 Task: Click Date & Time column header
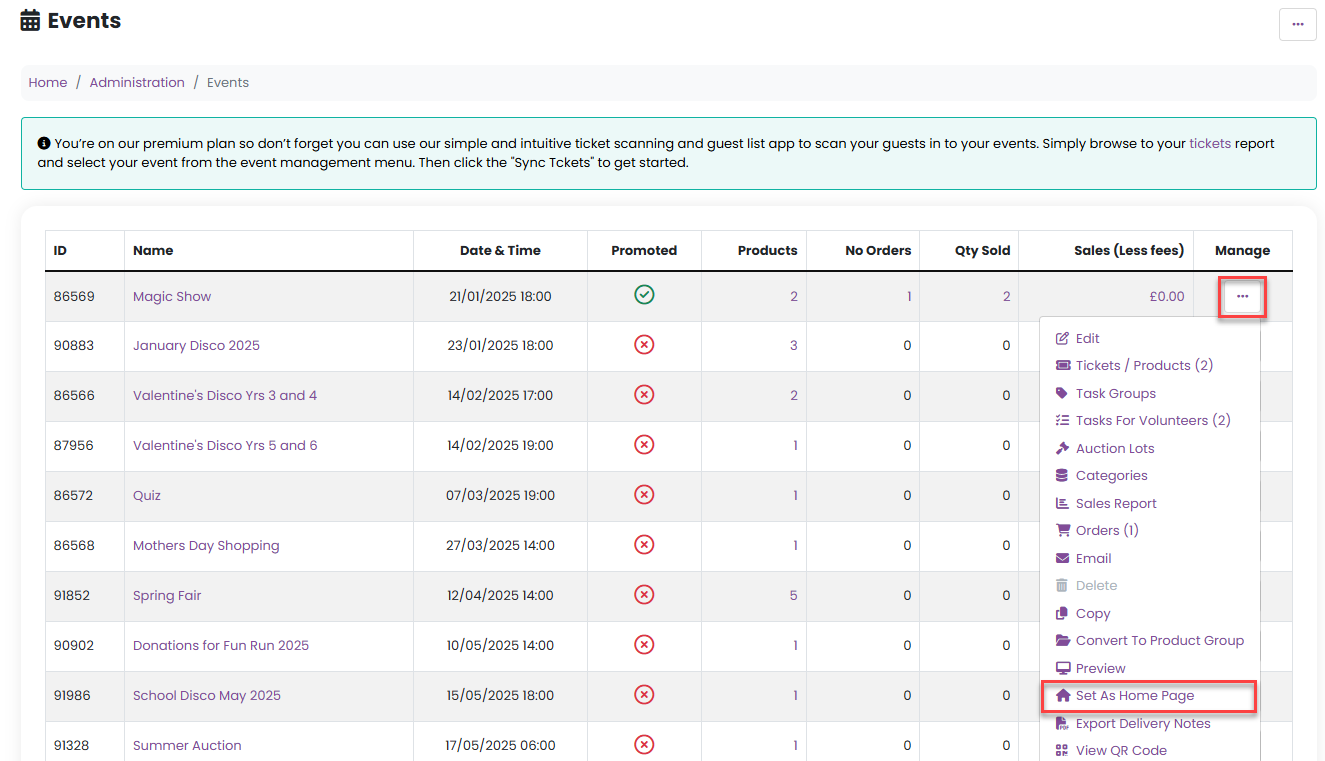point(500,250)
